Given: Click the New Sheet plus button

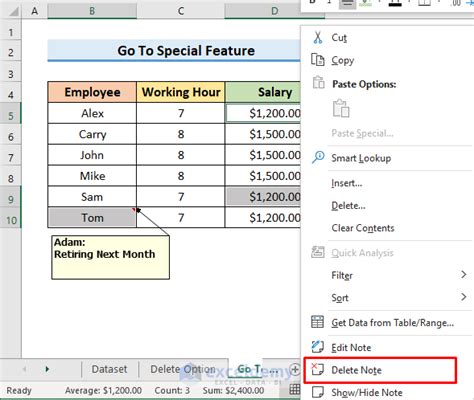Looking at the screenshot, I should 295,369.
